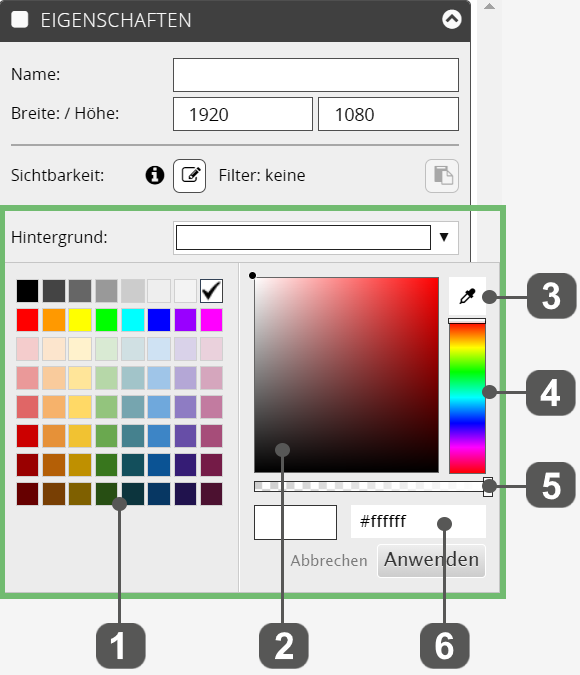Select the checked white color swatch
Image resolution: width=580 pixels, height=675 pixels.
[211, 291]
